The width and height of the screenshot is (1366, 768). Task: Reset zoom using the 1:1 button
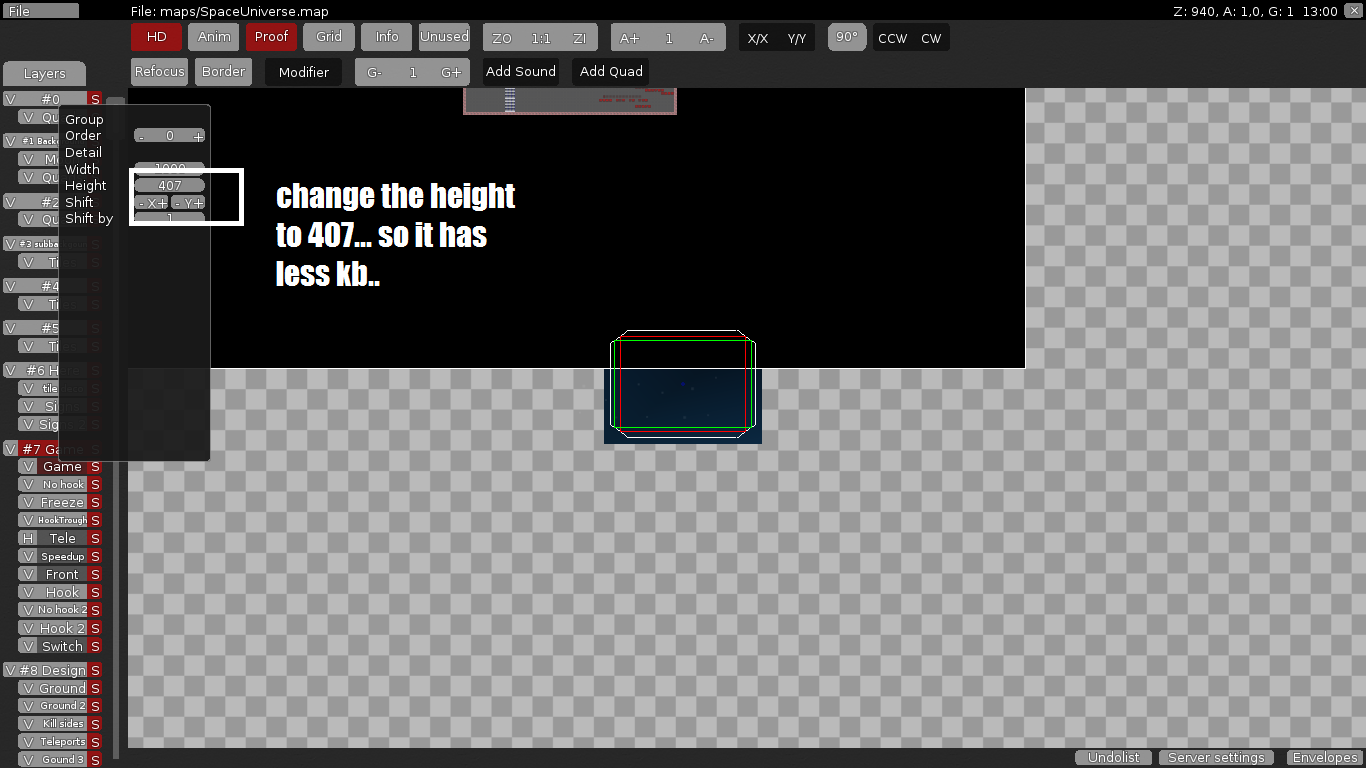[541, 38]
